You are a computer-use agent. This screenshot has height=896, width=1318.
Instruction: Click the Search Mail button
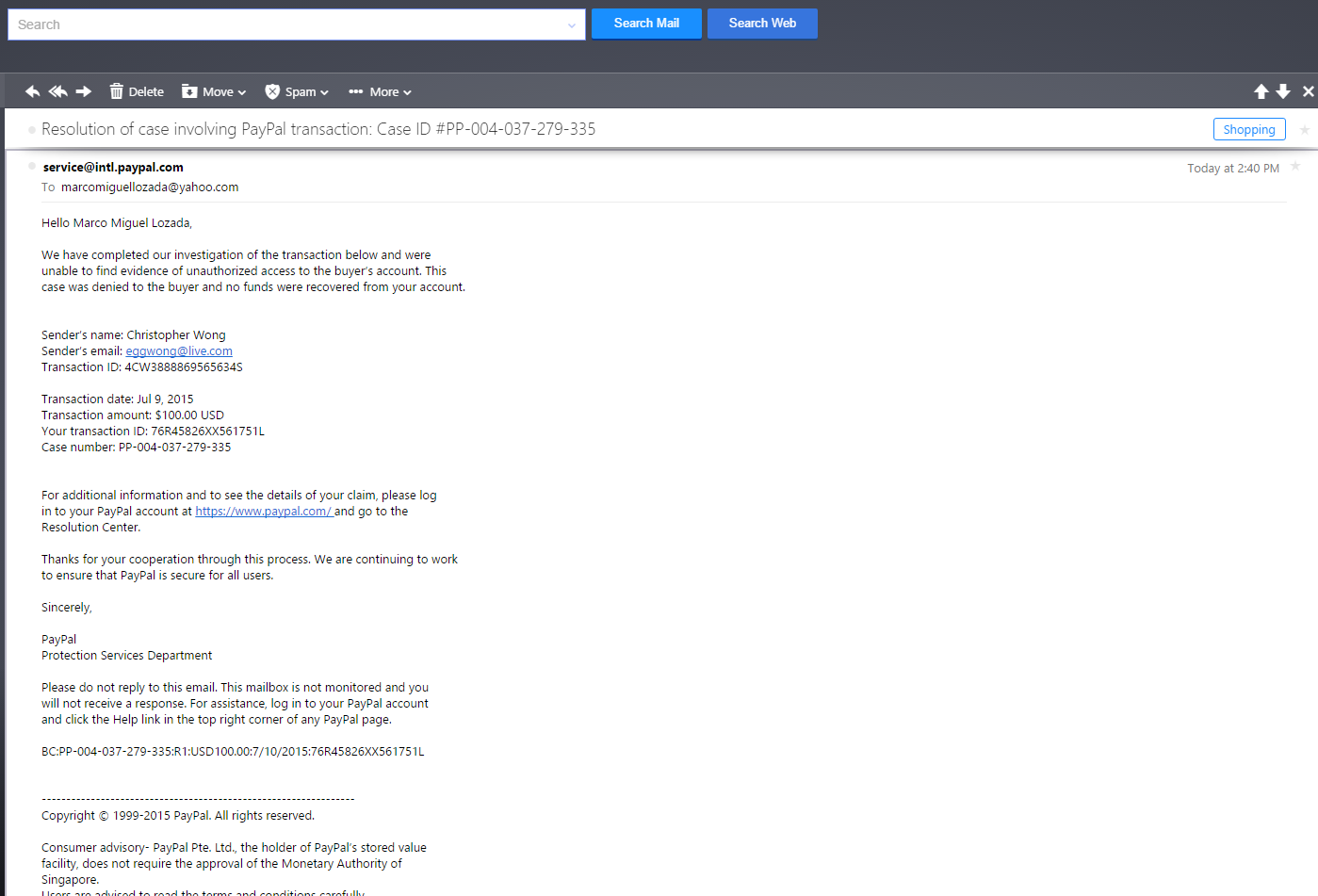[646, 24]
